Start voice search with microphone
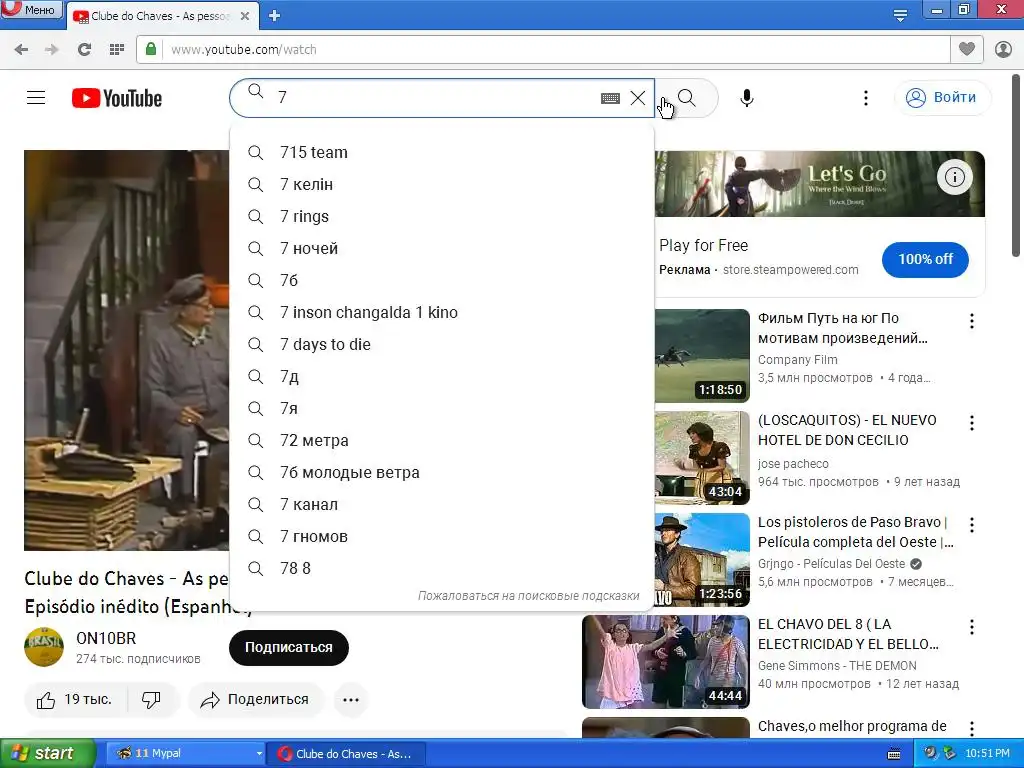Screen dimensions: 1024x768 click(746, 98)
